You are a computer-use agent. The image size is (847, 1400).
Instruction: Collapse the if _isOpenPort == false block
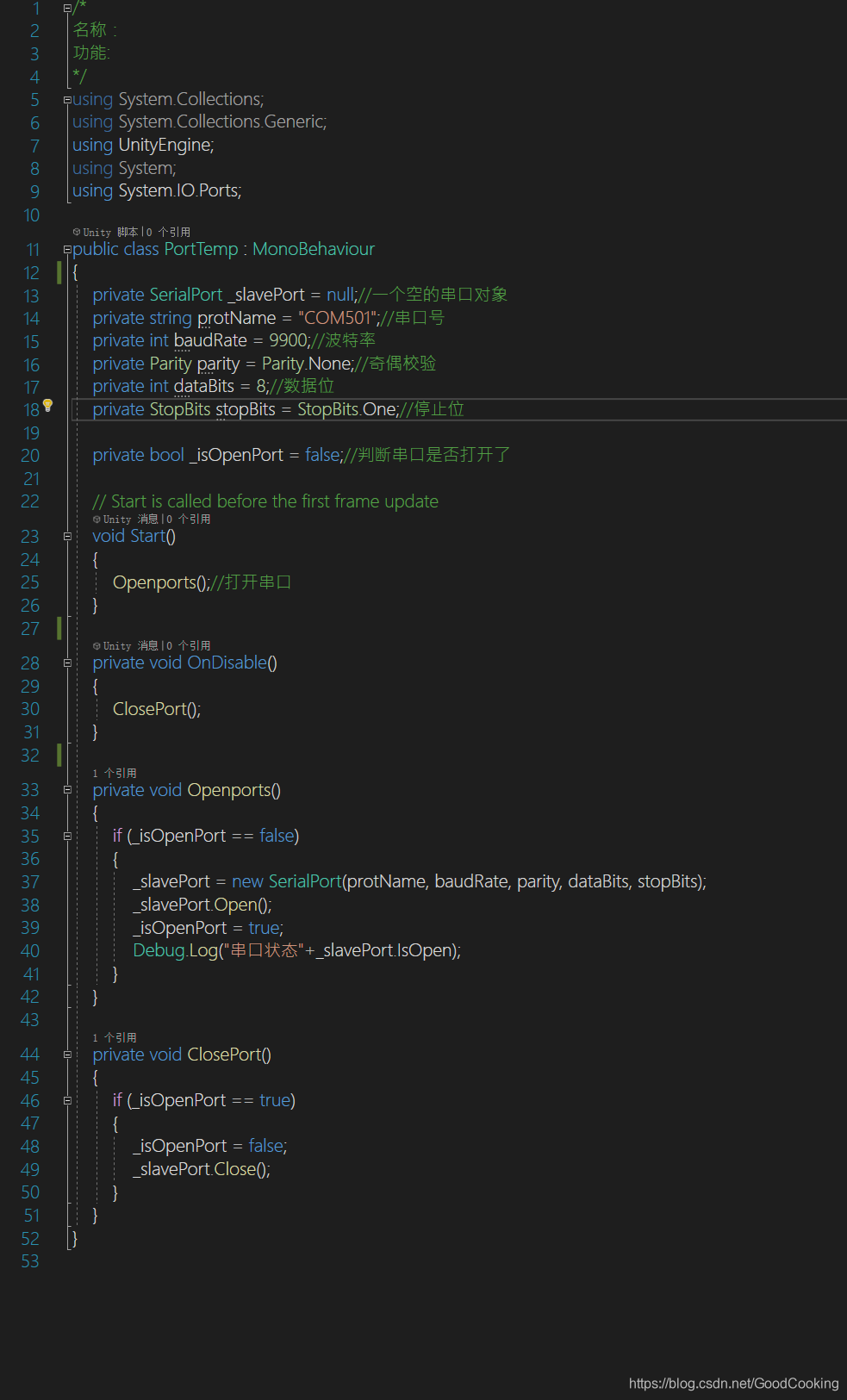point(67,836)
